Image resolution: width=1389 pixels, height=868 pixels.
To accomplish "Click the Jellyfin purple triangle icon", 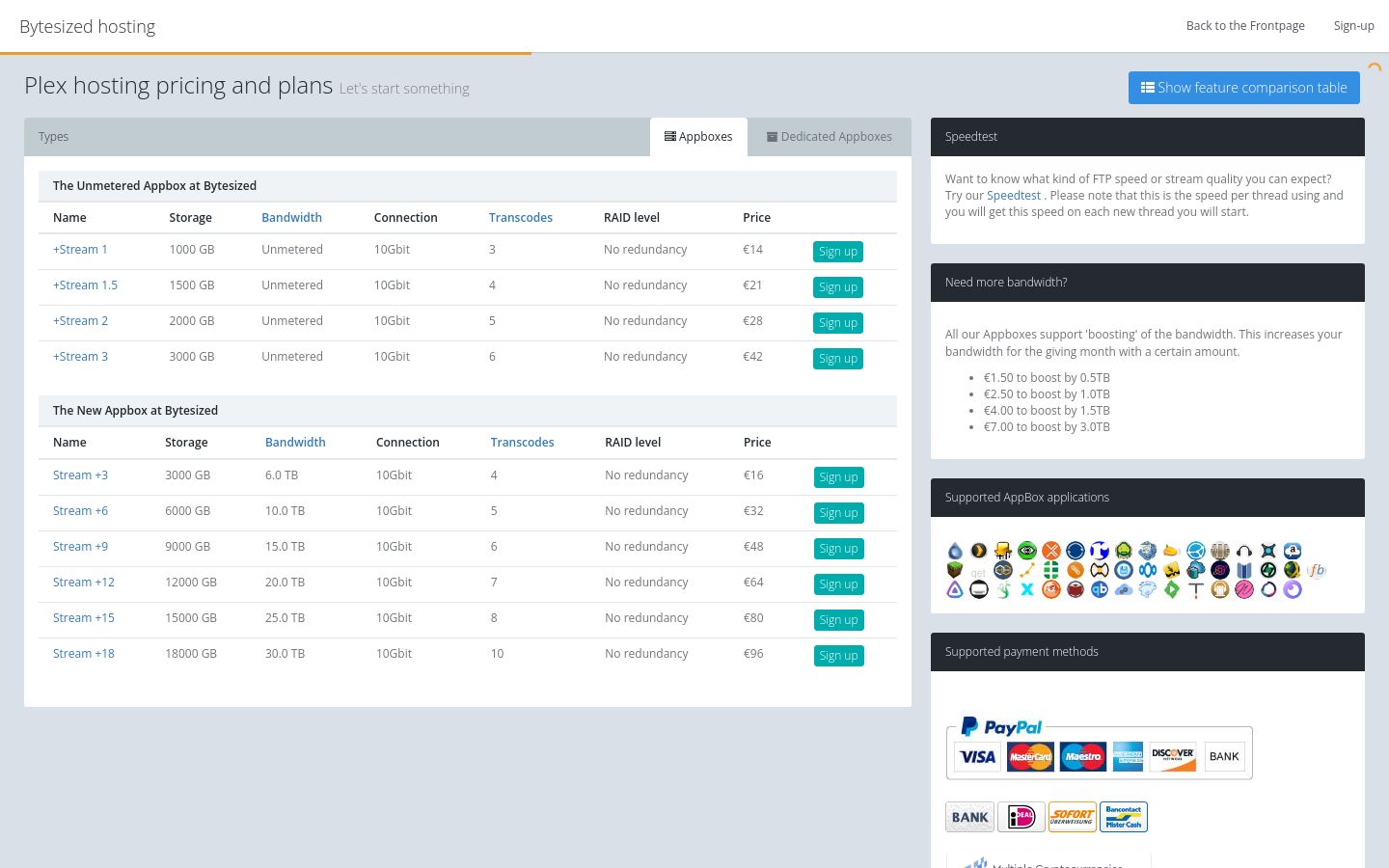I will 955,589.
